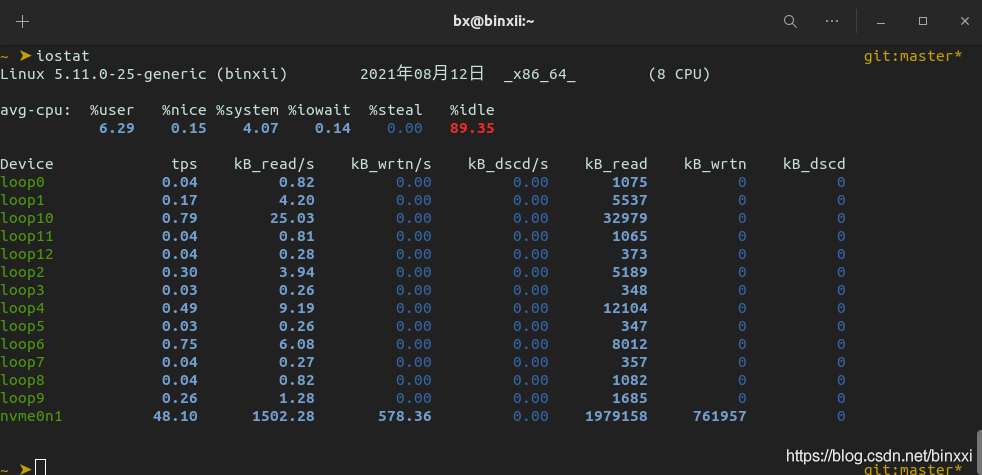The height and width of the screenshot is (475, 982).
Task: Click the nvme0n1 device name
Action: [x=31, y=416]
